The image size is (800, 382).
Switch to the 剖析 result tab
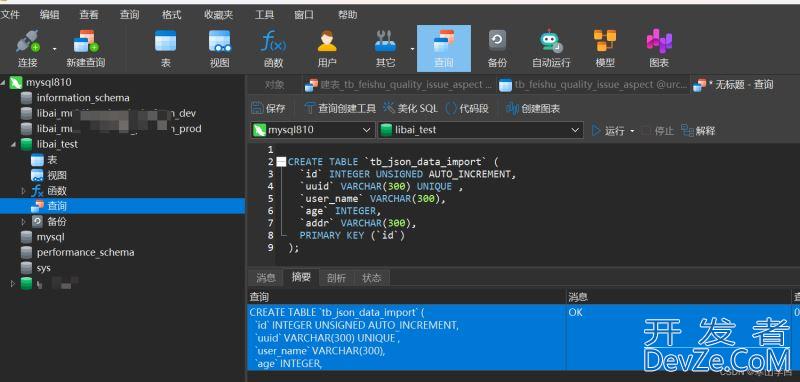[x=336, y=277]
